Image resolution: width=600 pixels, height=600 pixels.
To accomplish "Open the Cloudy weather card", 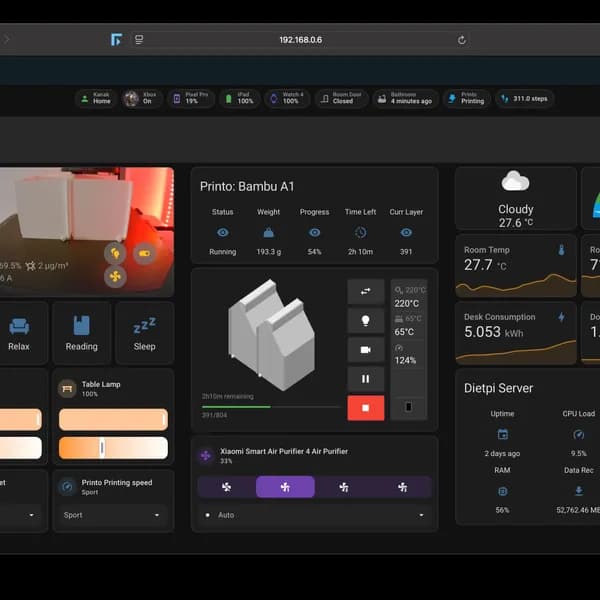I will coord(516,198).
